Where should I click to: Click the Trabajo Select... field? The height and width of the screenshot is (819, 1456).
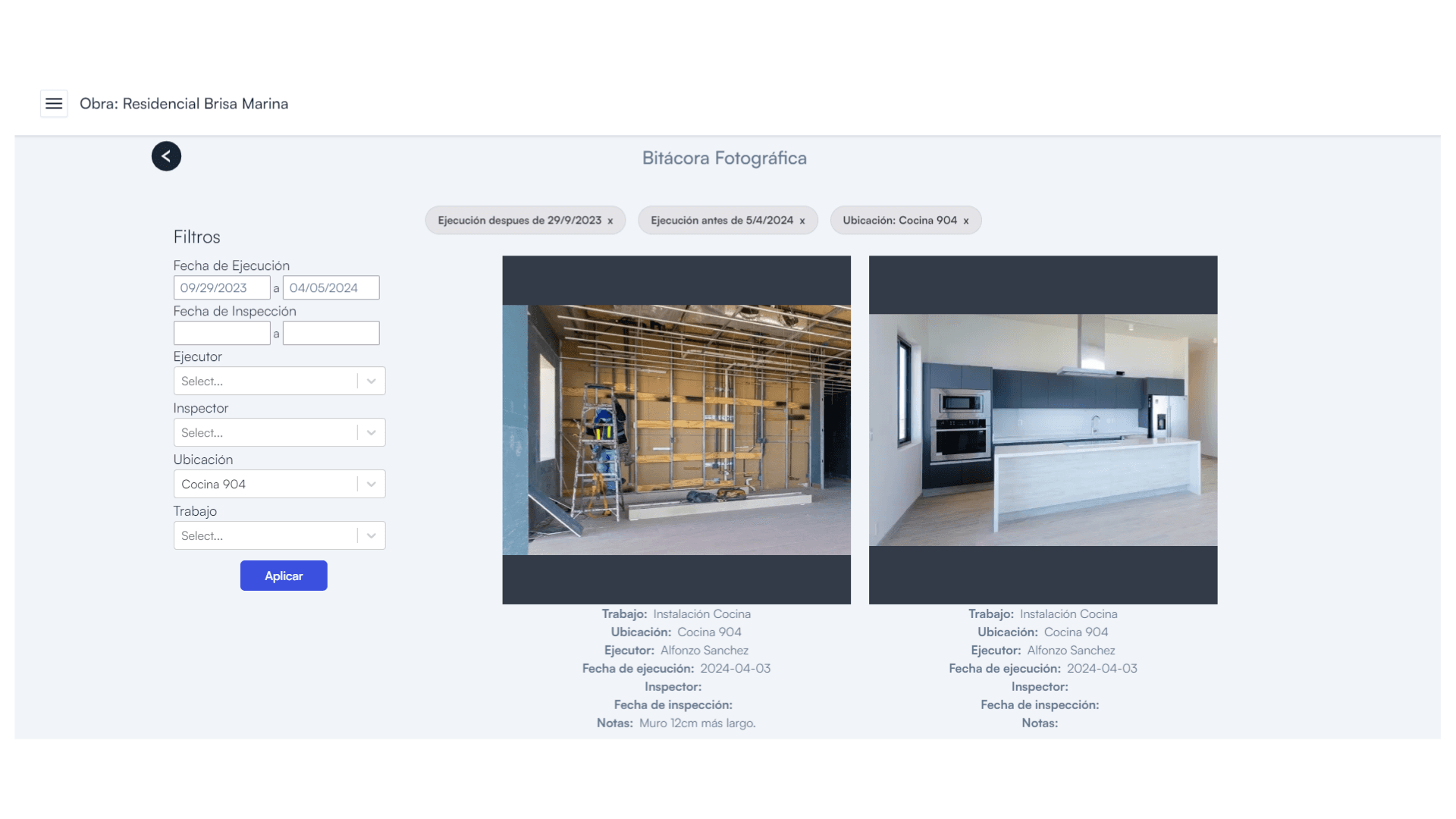(265, 535)
